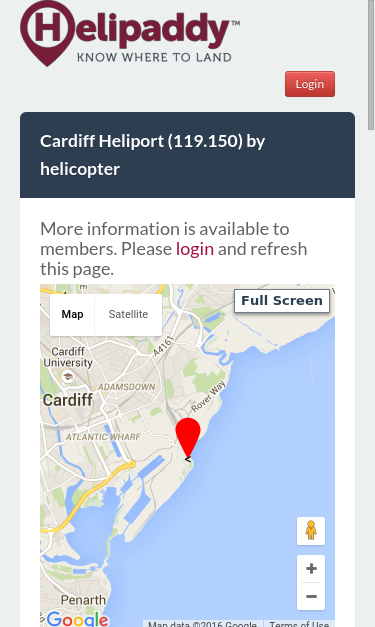
Task: Click the Atlantic Wharf area label
Action: pos(103,437)
